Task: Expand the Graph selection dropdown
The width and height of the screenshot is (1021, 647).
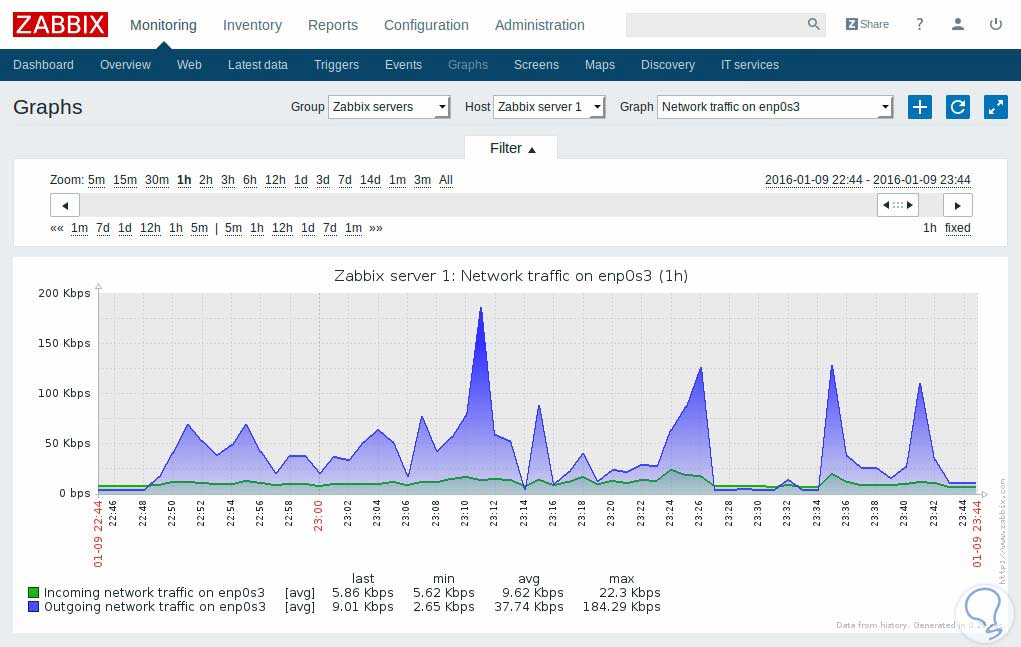Action: pos(774,107)
